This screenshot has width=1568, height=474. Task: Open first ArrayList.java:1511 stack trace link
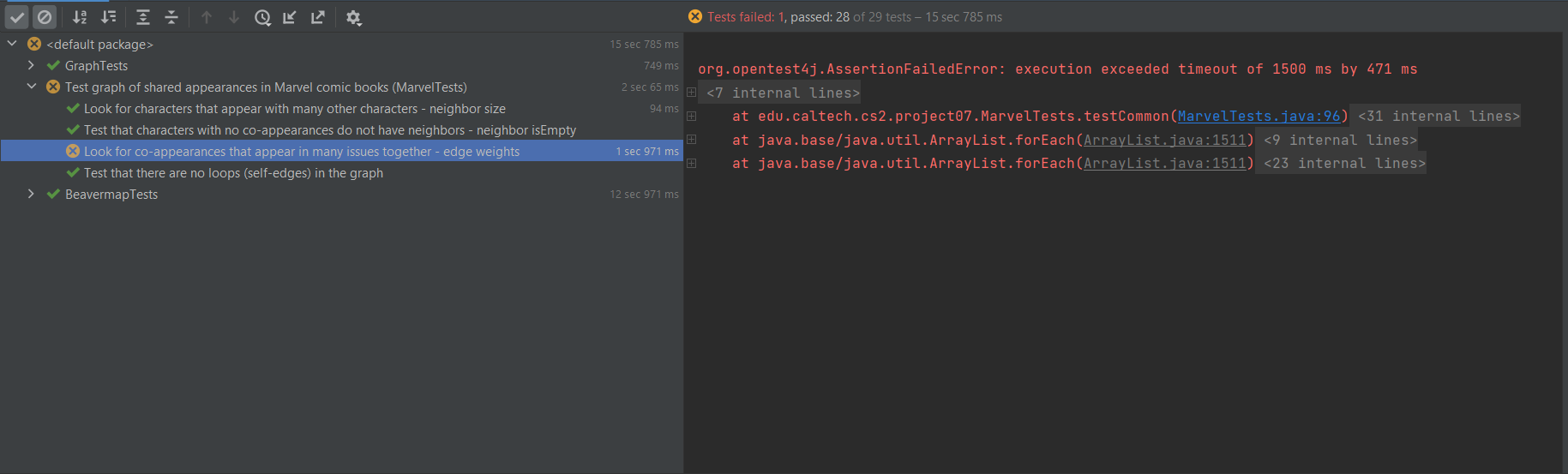[x=1164, y=141]
